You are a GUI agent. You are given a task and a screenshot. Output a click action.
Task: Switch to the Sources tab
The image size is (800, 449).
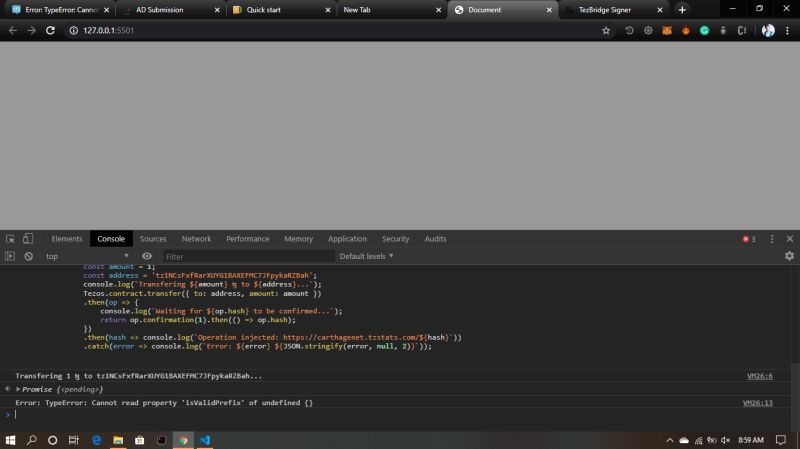tap(153, 239)
